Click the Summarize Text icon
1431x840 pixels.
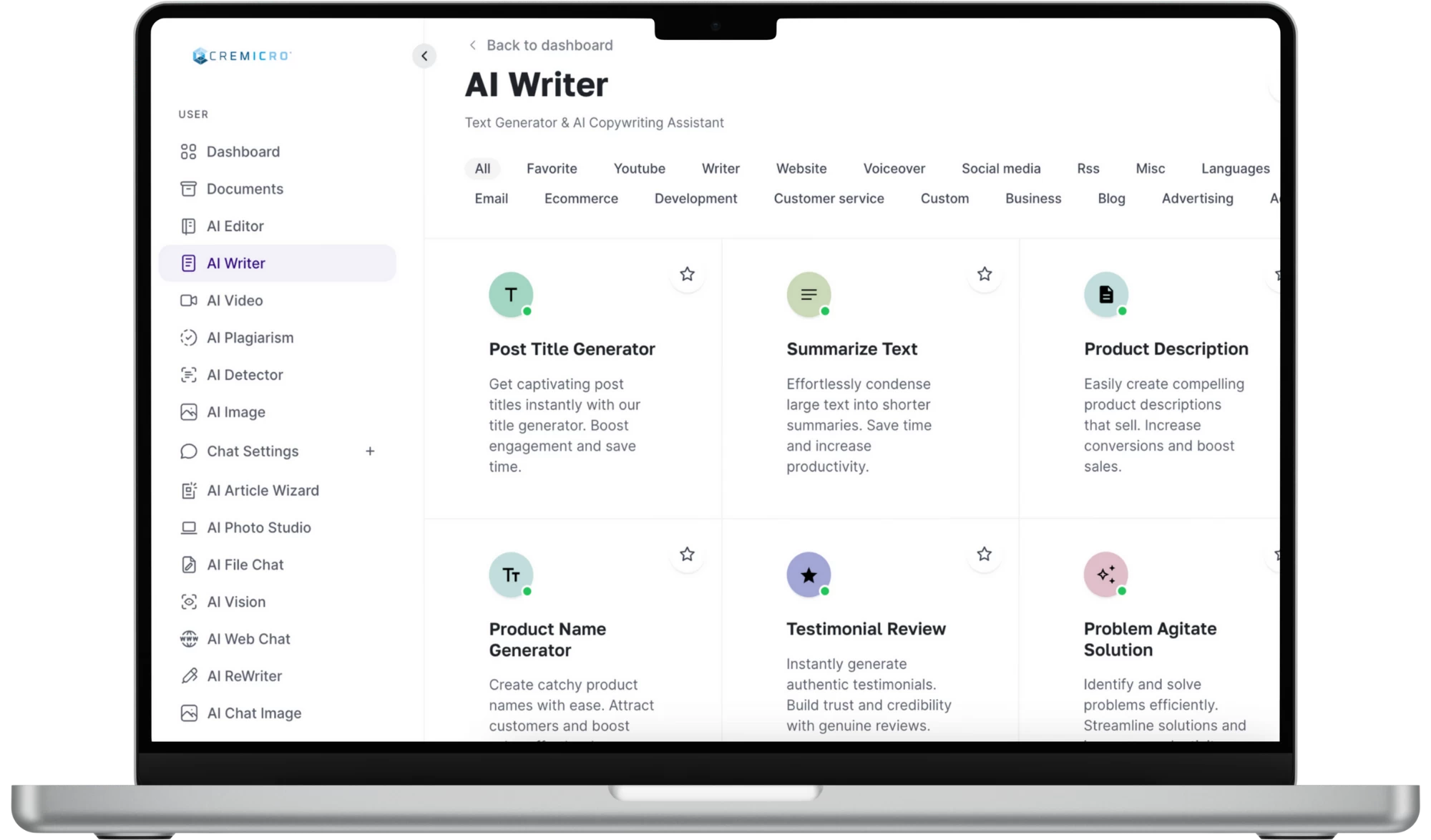tap(808, 294)
